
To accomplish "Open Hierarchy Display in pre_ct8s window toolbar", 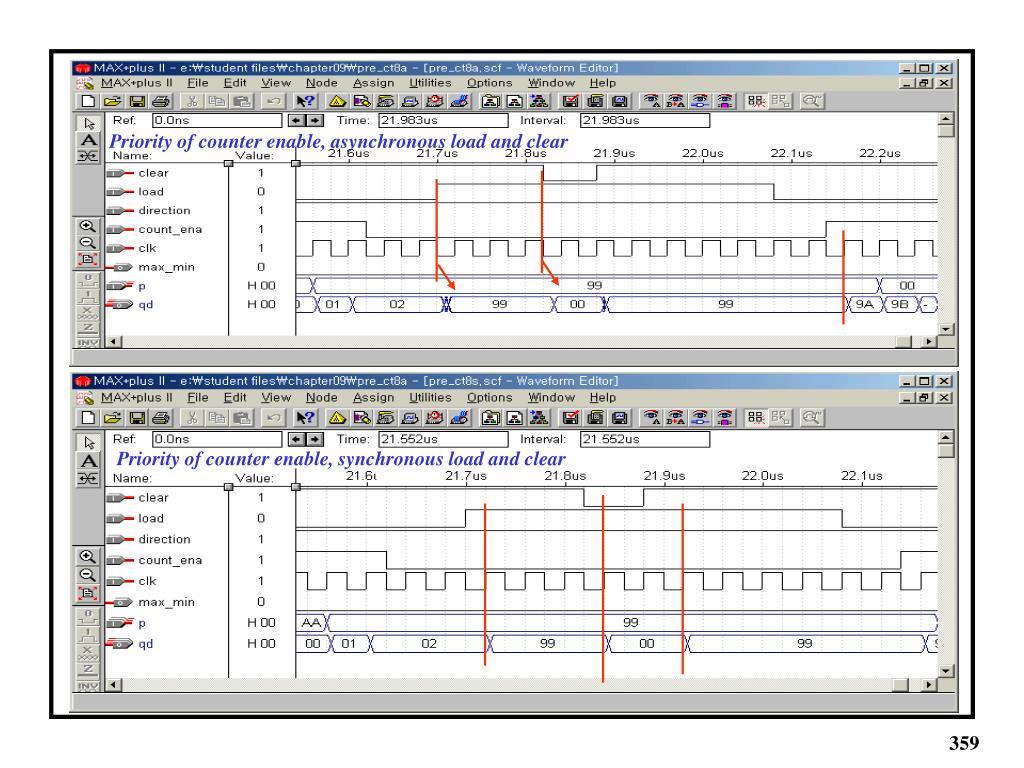I will point(338,418).
